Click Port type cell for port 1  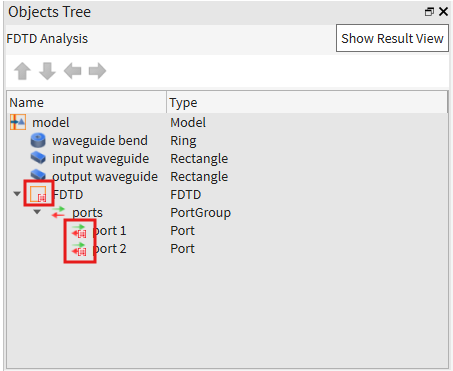(x=182, y=231)
